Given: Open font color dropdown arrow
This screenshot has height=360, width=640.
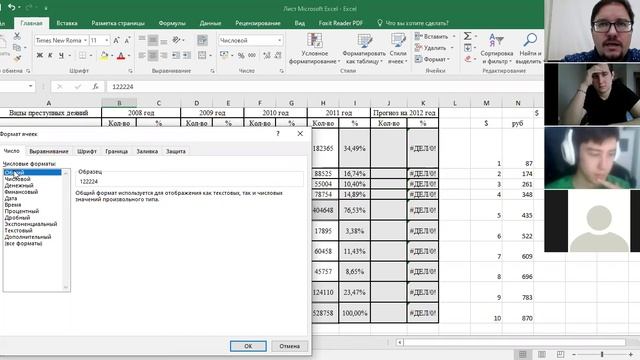Looking at the screenshot, I should [x=129, y=56].
